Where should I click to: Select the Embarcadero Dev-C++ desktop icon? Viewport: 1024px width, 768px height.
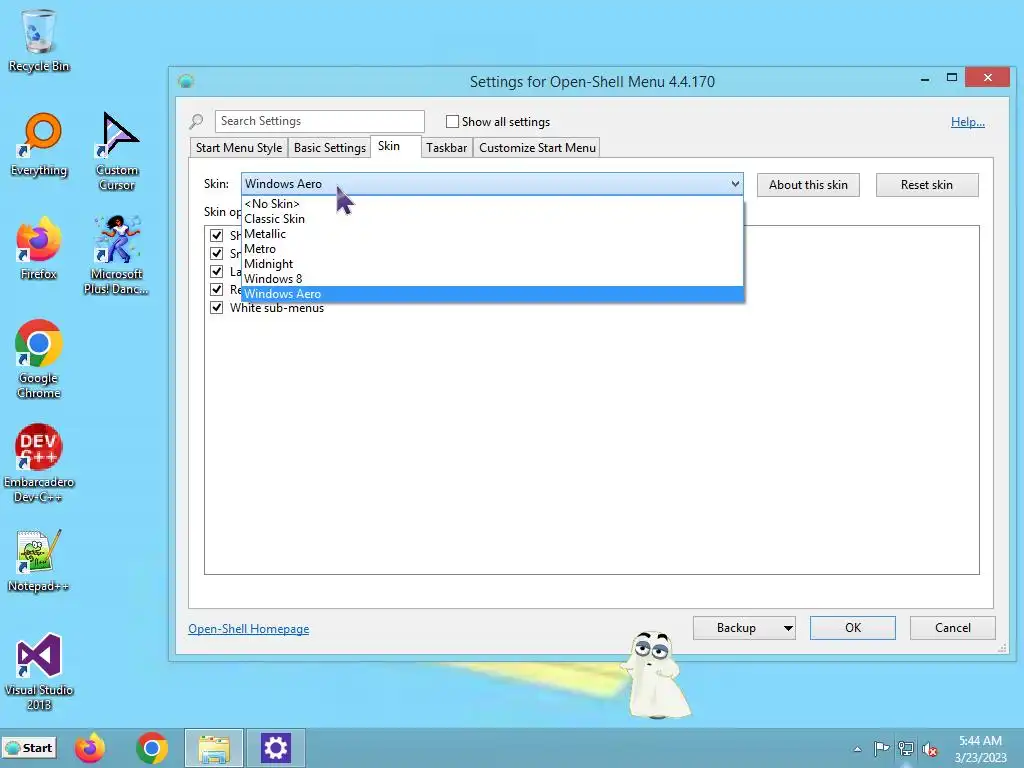point(39,462)
